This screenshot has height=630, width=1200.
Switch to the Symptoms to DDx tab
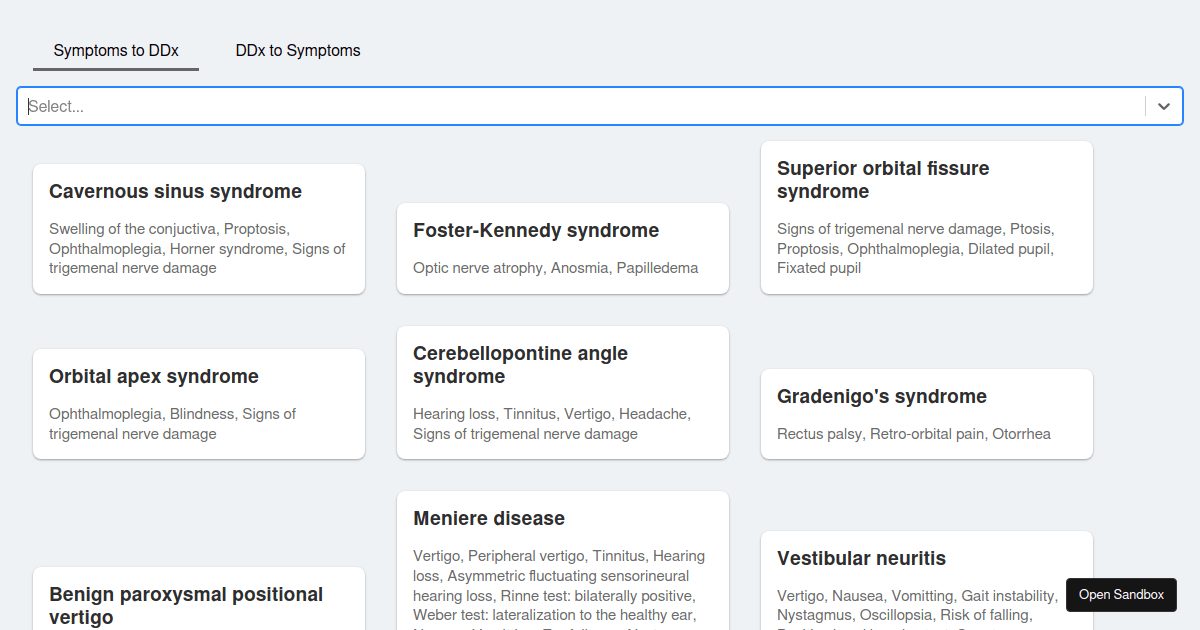pyautogui.click(x=116, y=50)
